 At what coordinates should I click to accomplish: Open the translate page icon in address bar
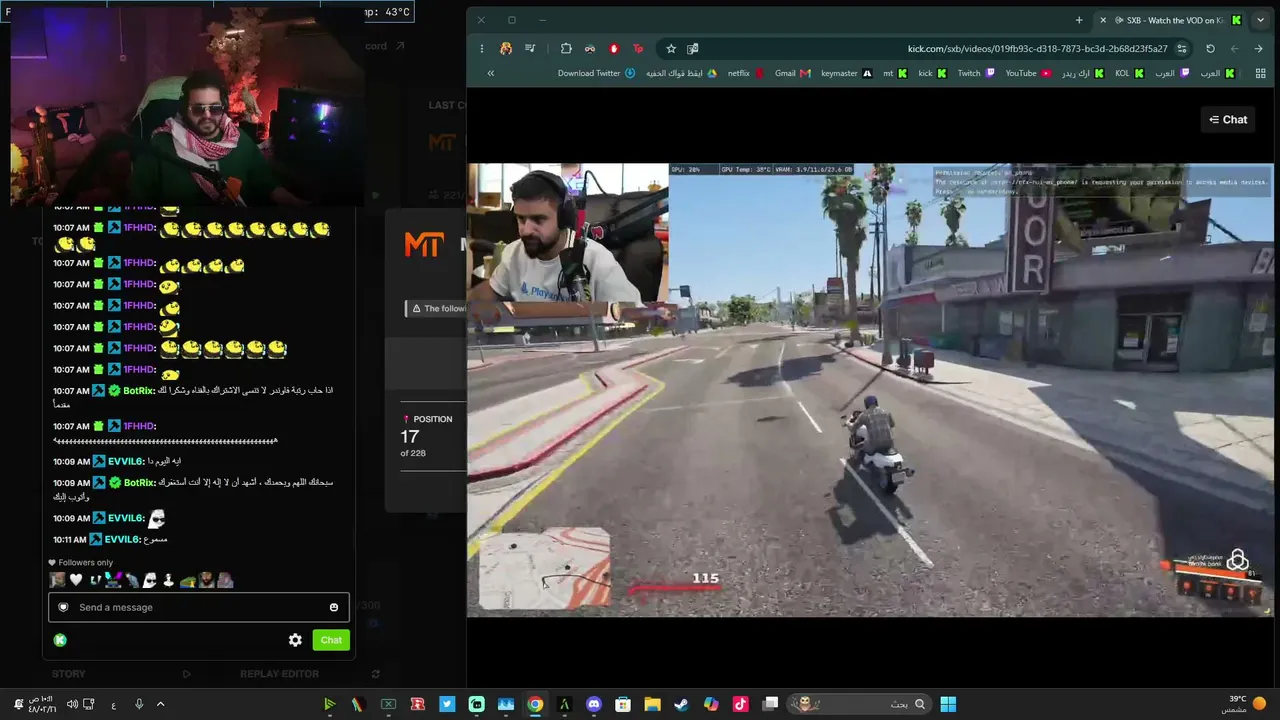tap(693, 48)
